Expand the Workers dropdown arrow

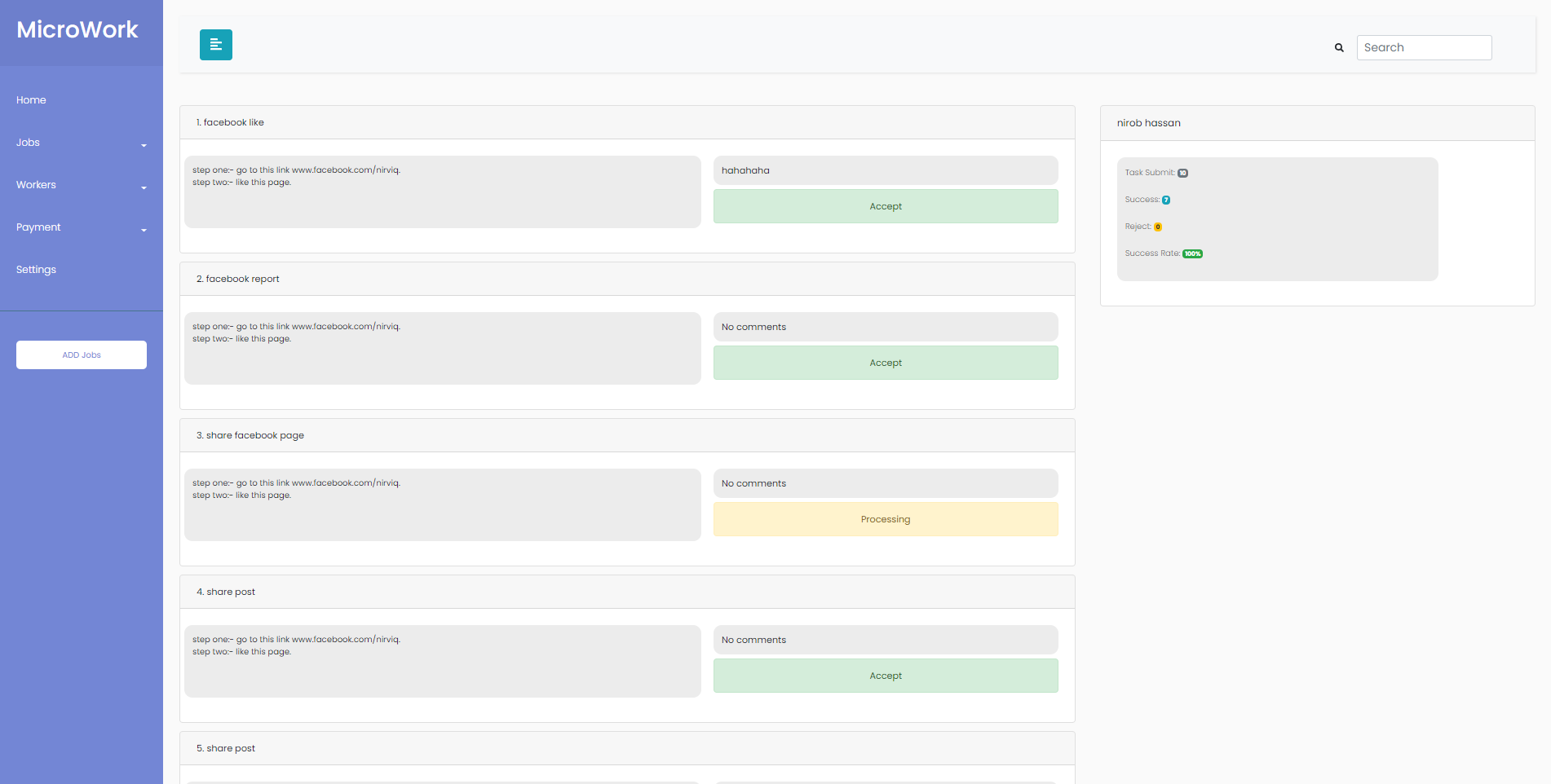[x=144, y=187]
